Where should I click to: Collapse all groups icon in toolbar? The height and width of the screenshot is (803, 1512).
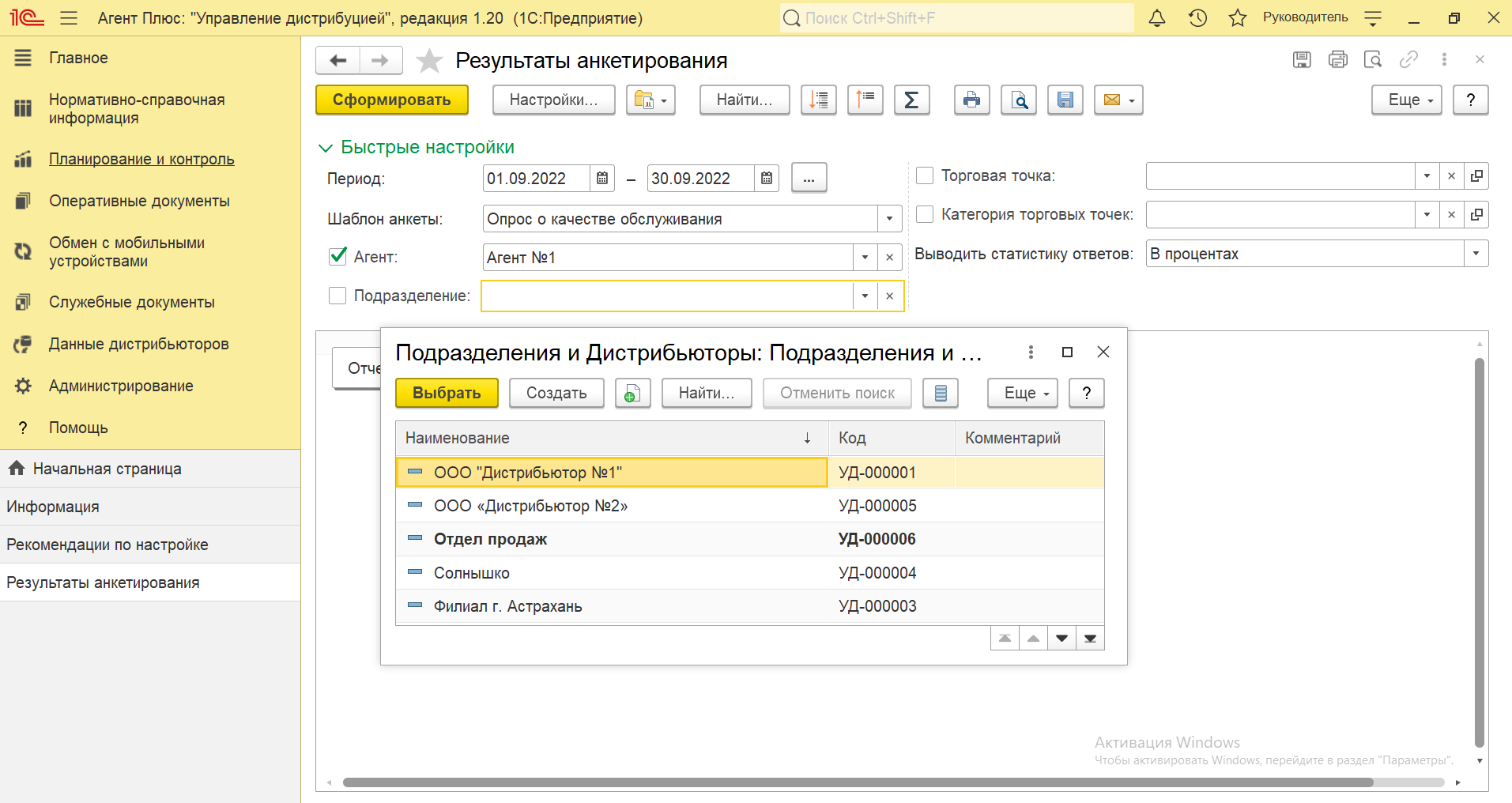pos(865,100)
